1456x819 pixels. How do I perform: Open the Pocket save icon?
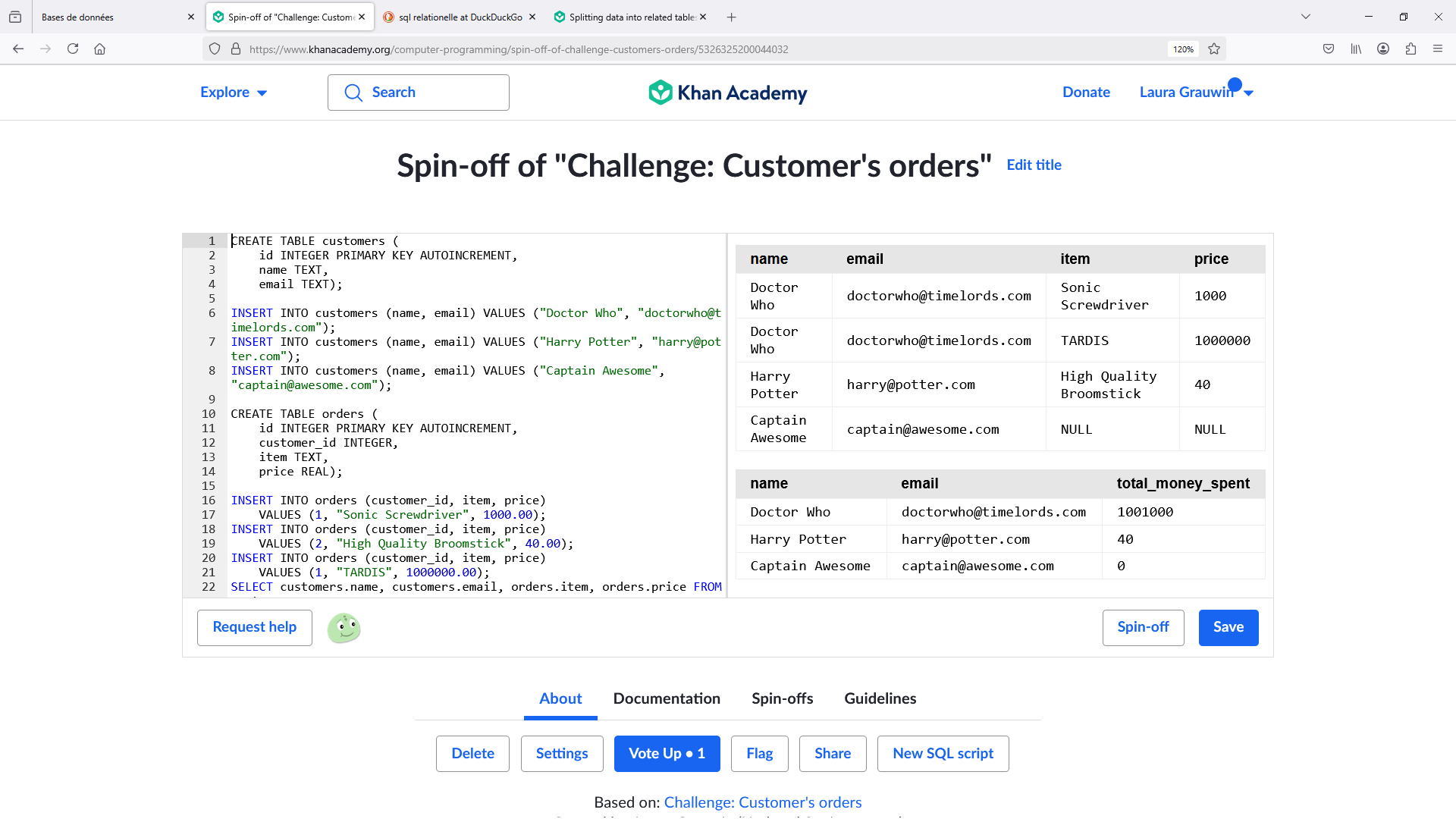1329,49
